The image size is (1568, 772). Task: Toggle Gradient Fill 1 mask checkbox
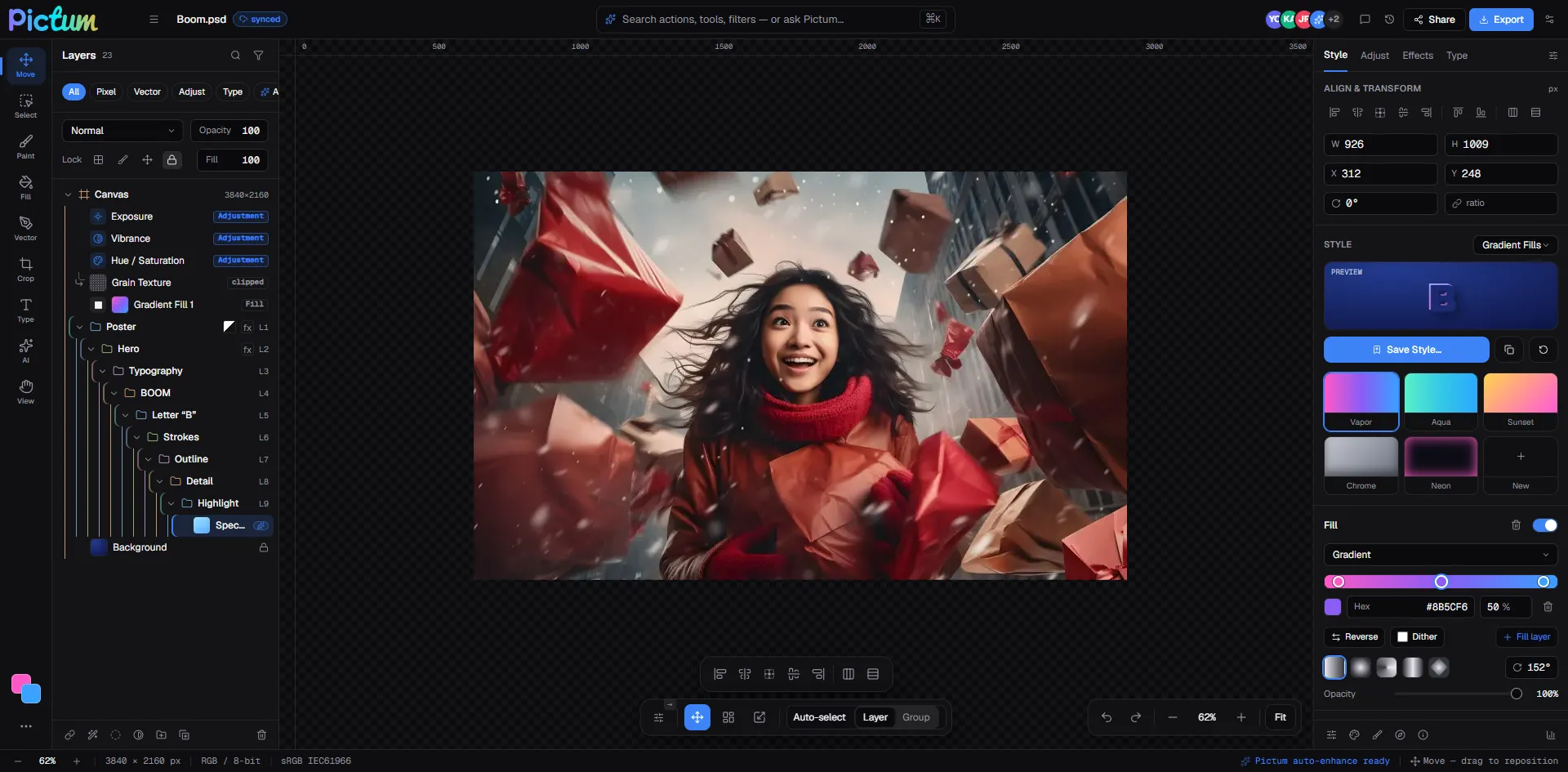[98, 305]
